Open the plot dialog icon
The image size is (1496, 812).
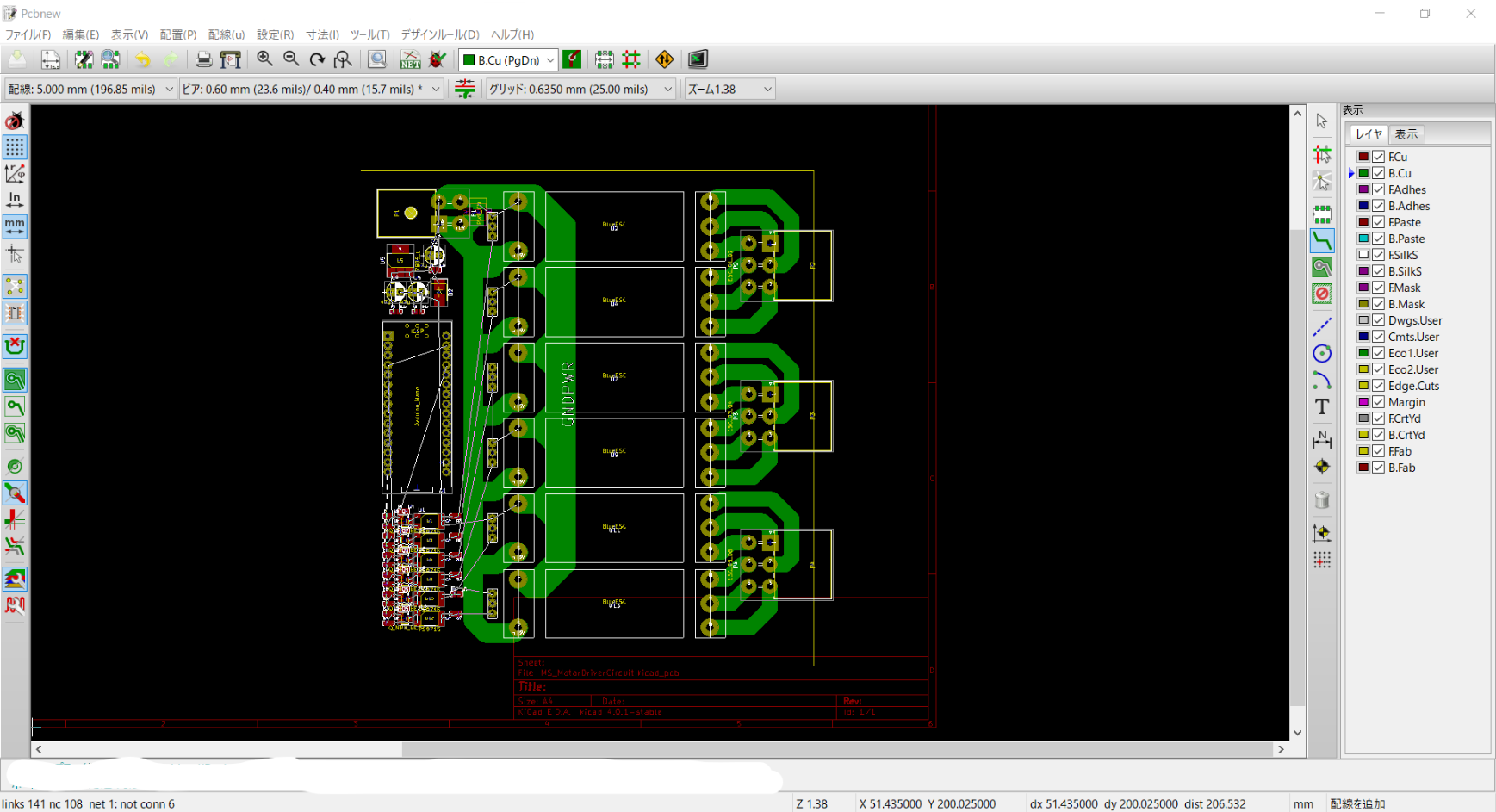click(x=230, y=59)
